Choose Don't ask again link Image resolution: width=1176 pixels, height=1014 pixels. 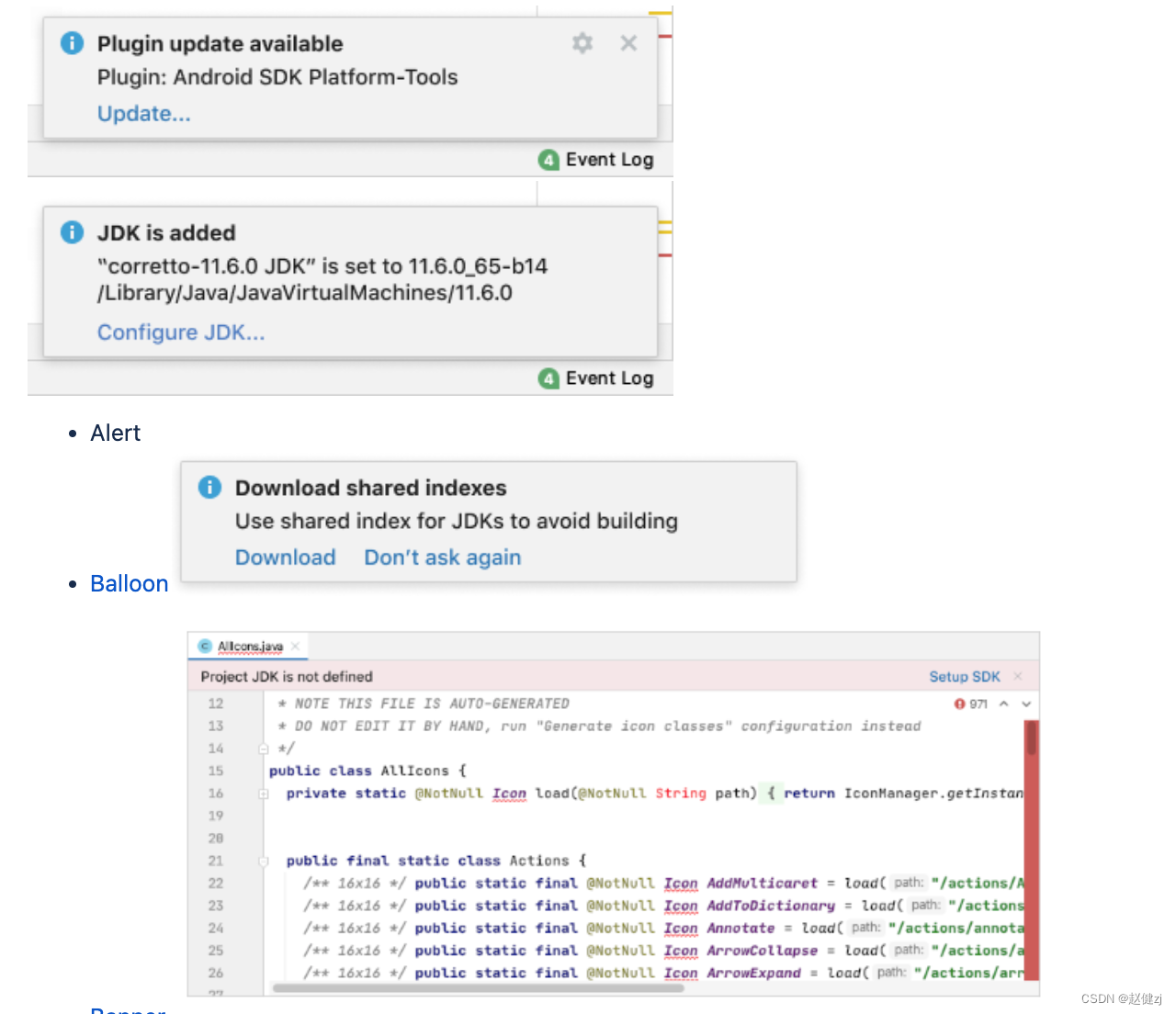tap(443, 558)
